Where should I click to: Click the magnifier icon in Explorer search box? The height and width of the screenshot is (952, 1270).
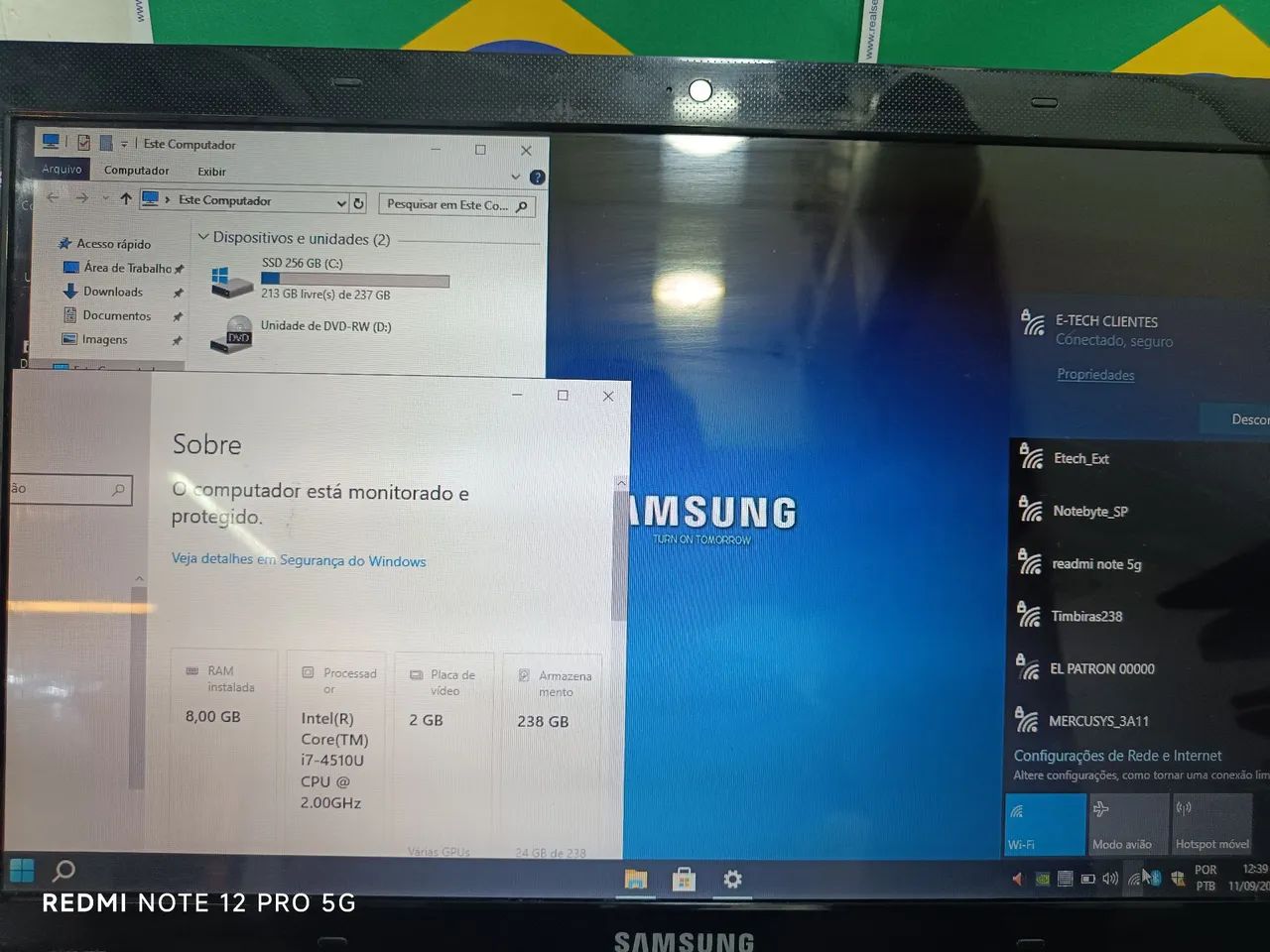pyautogui.click(x=522, y=206)
